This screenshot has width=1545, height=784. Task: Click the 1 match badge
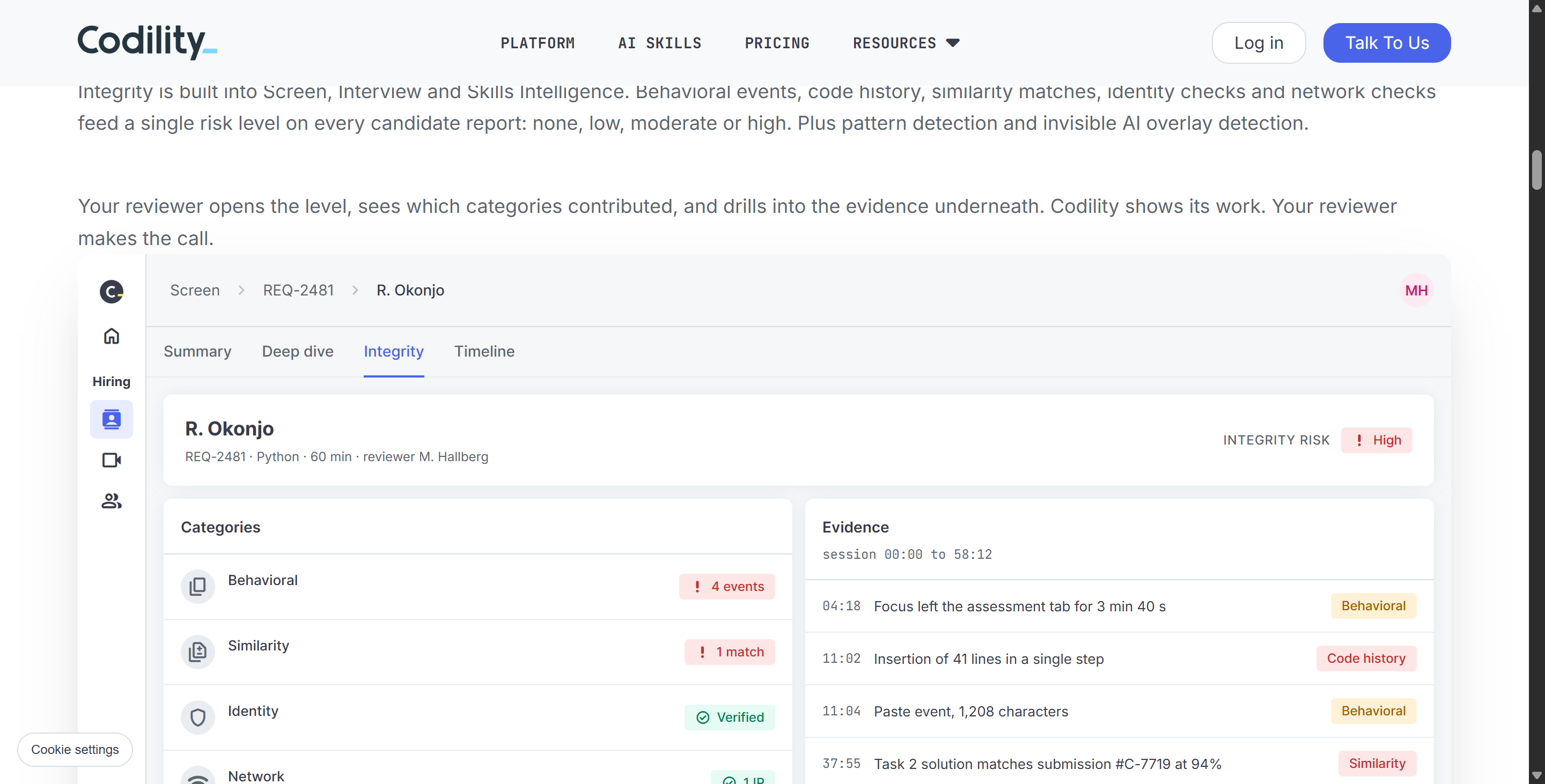730,652
